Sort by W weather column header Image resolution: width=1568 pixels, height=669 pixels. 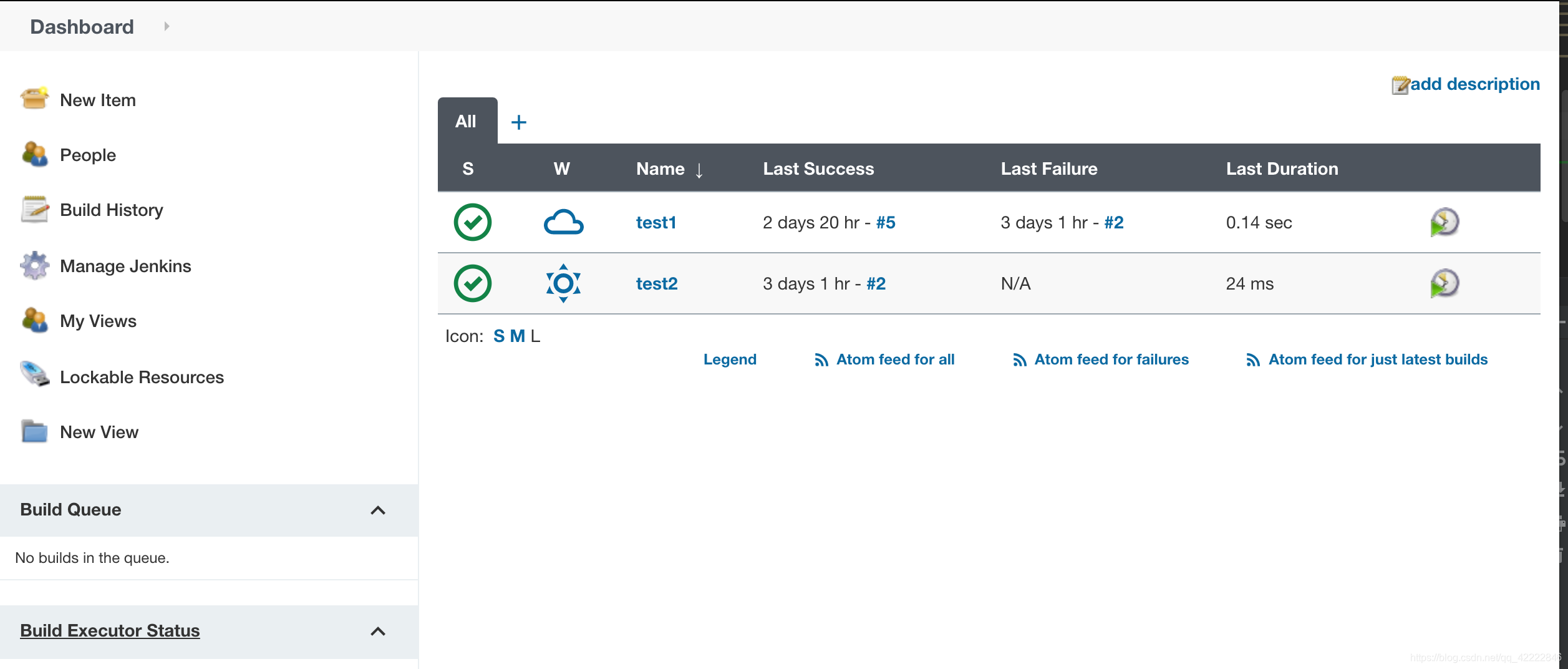[562, 168]
